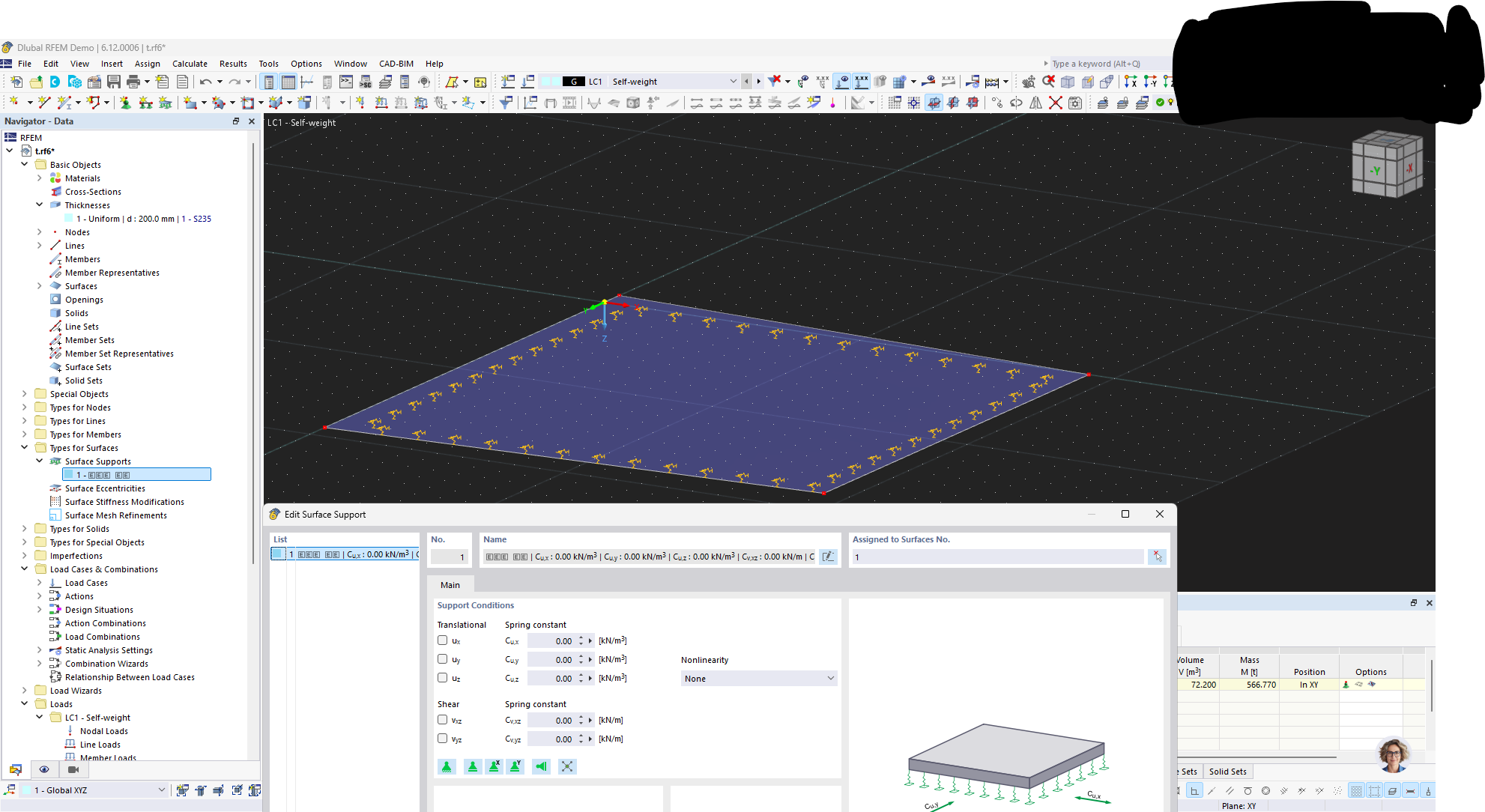Check the uz translational support checkbox
The image size is (1485, 812).
point(443,678)
